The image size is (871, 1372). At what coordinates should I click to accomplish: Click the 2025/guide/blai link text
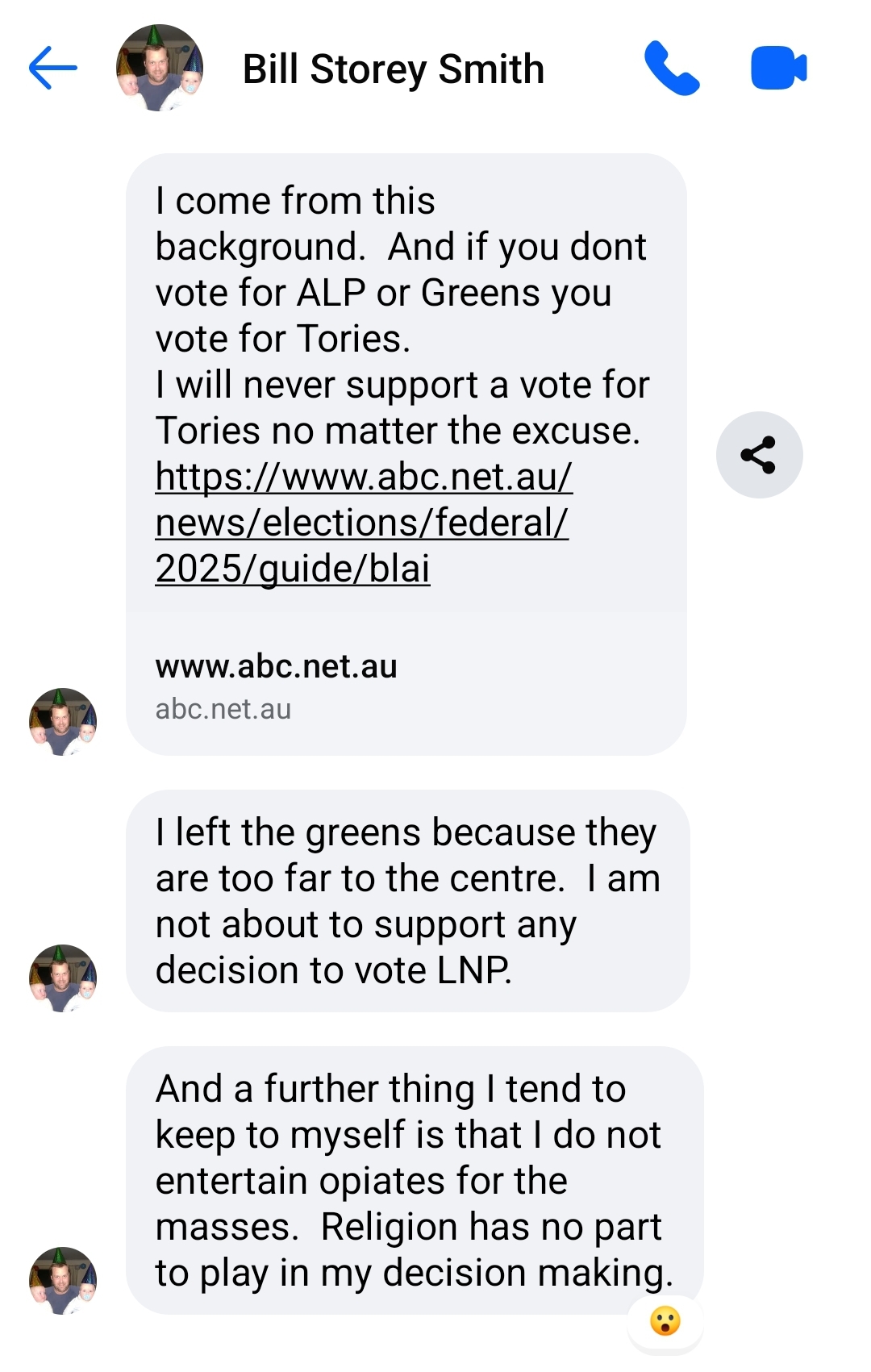(293, 569)
